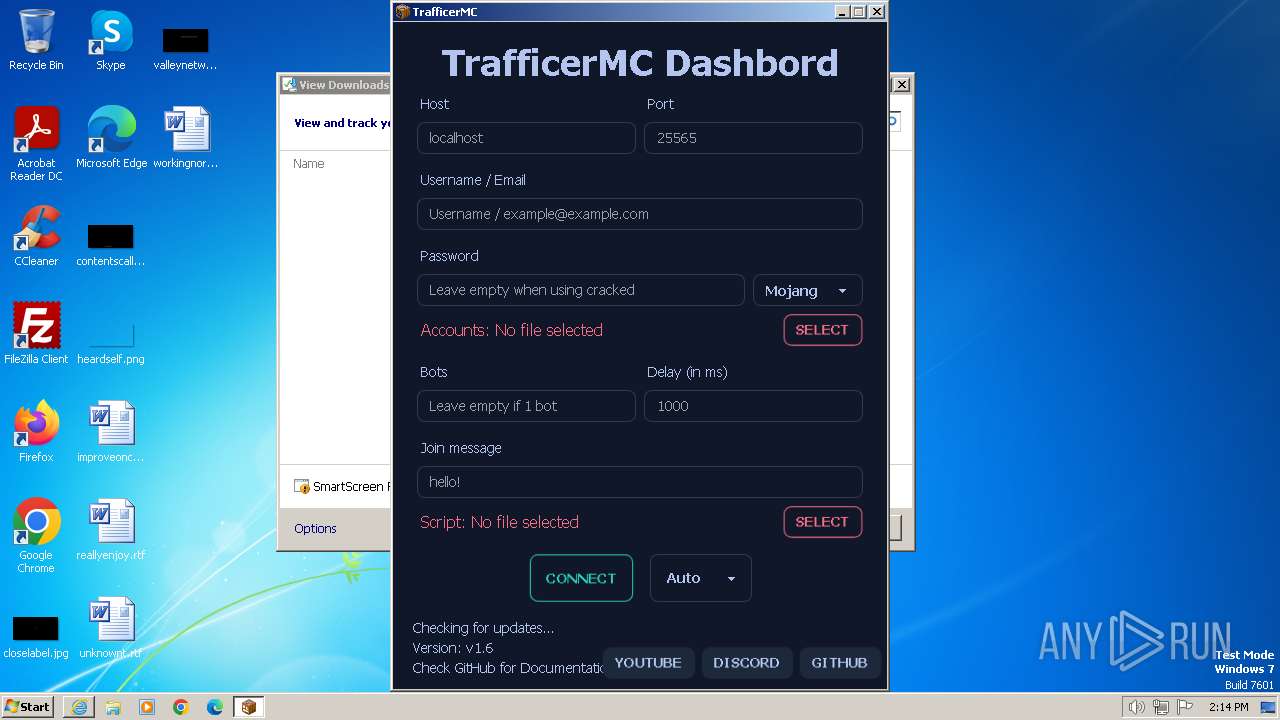Click volume icon in system tray
The width and height of the screenshot is (1280, 720).
[1136, 707]
